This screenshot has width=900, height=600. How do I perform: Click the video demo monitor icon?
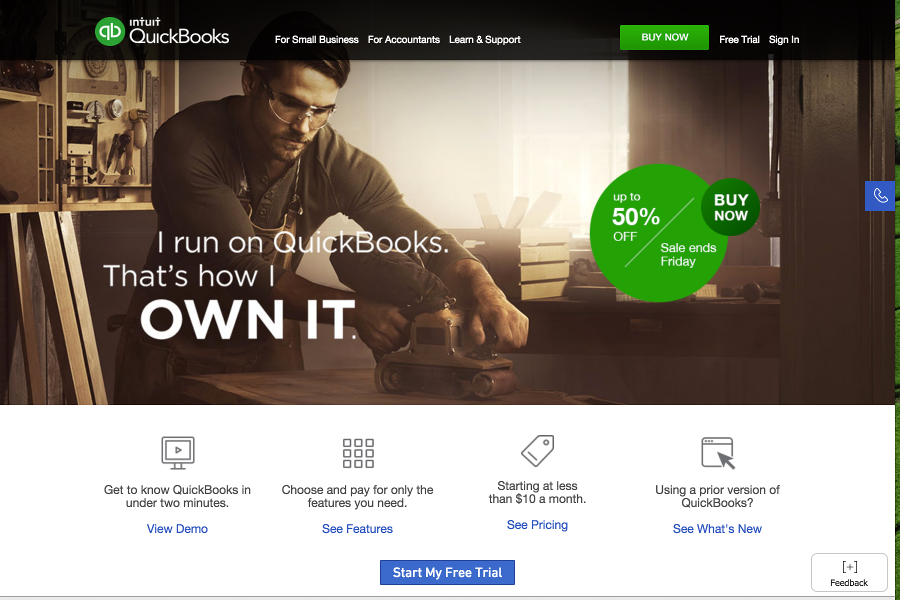(178, 452)
